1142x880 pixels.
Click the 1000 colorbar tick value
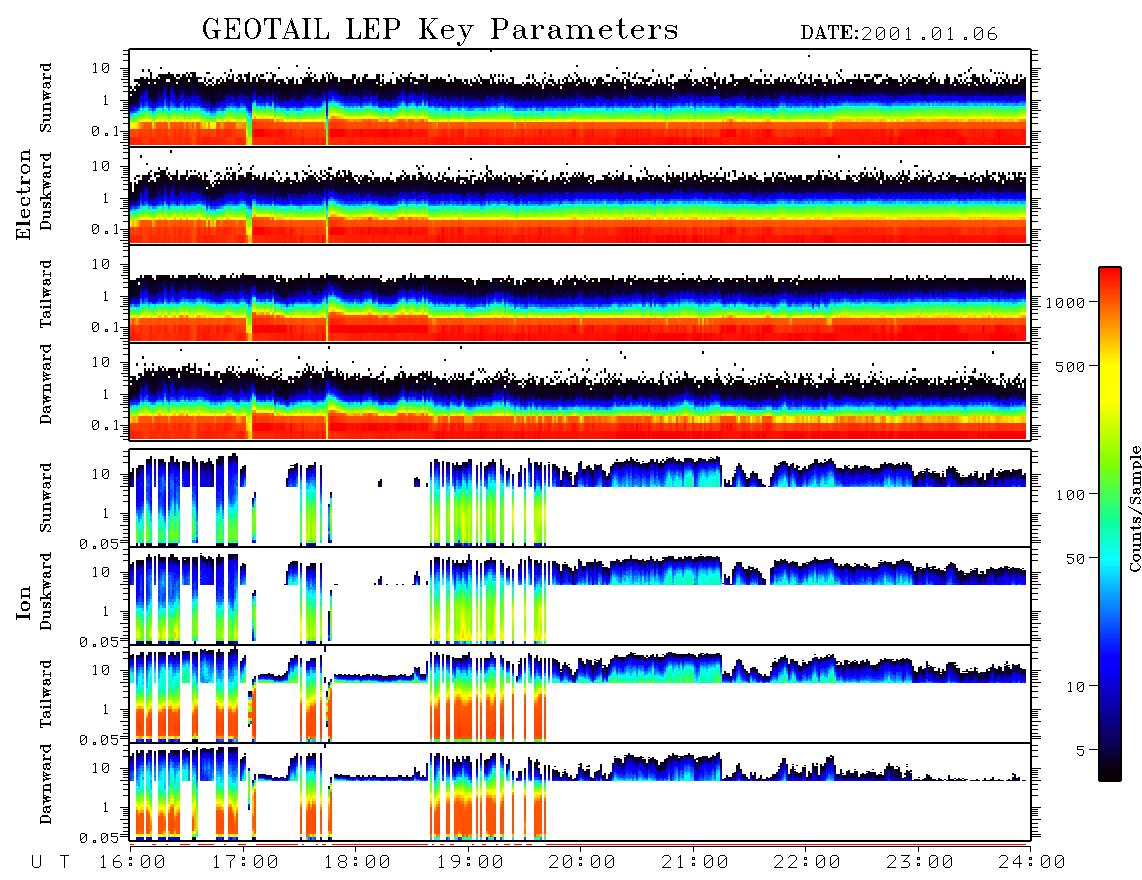pos(1065,302)
